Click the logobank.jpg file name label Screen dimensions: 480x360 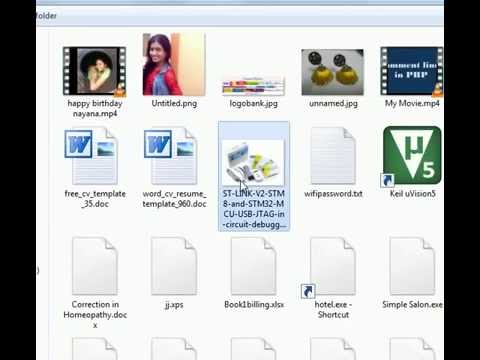coord(253,103)
